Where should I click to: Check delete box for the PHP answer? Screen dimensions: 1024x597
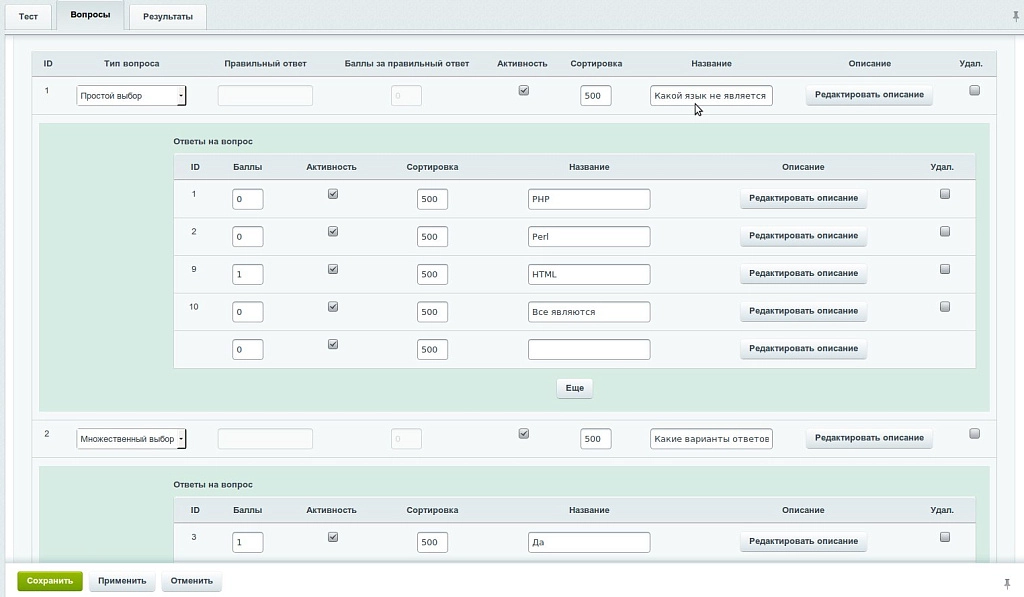point(944,193)
